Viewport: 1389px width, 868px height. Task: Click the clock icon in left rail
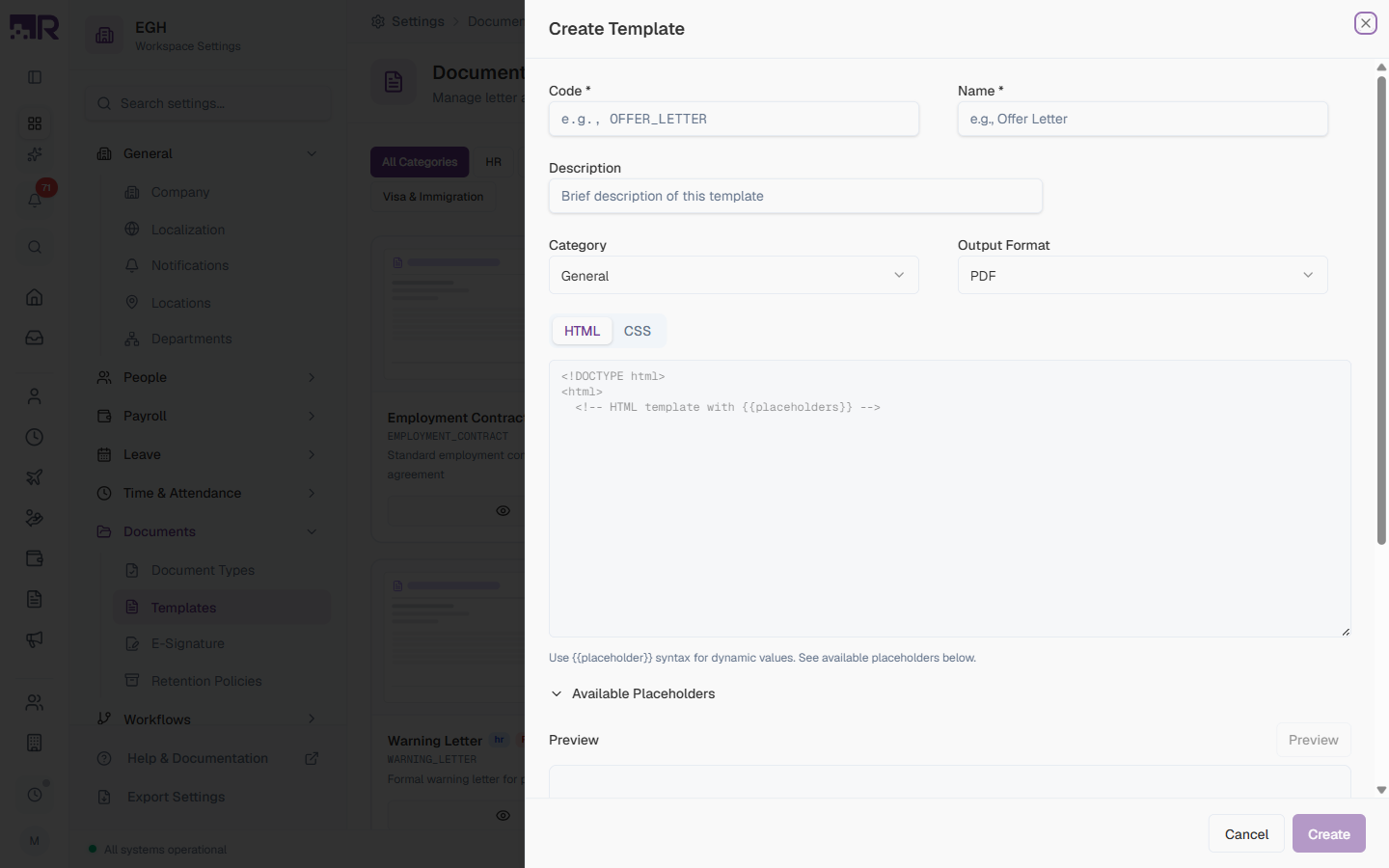pos(35,437)
